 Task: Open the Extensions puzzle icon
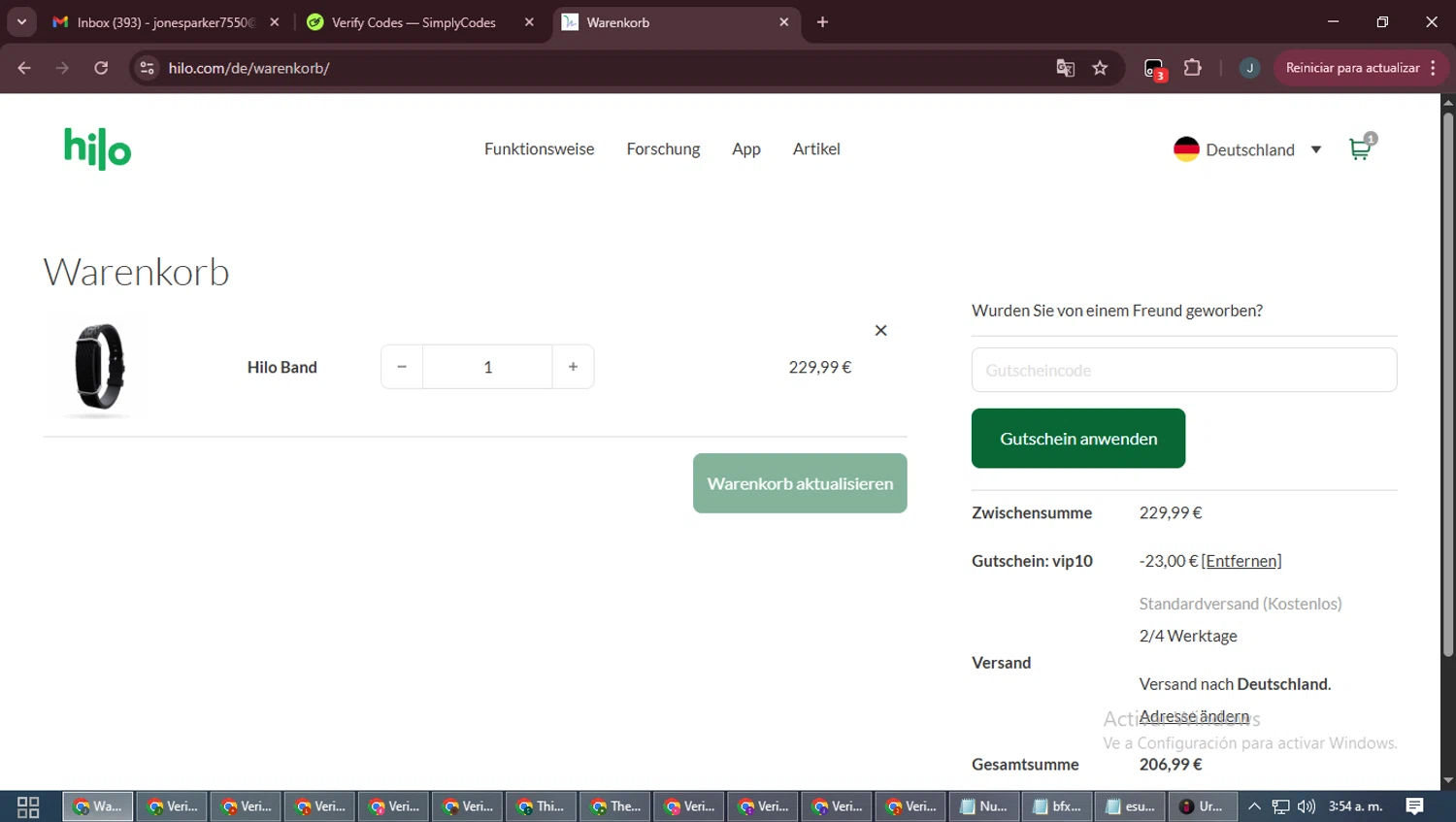pos(1193,68)
